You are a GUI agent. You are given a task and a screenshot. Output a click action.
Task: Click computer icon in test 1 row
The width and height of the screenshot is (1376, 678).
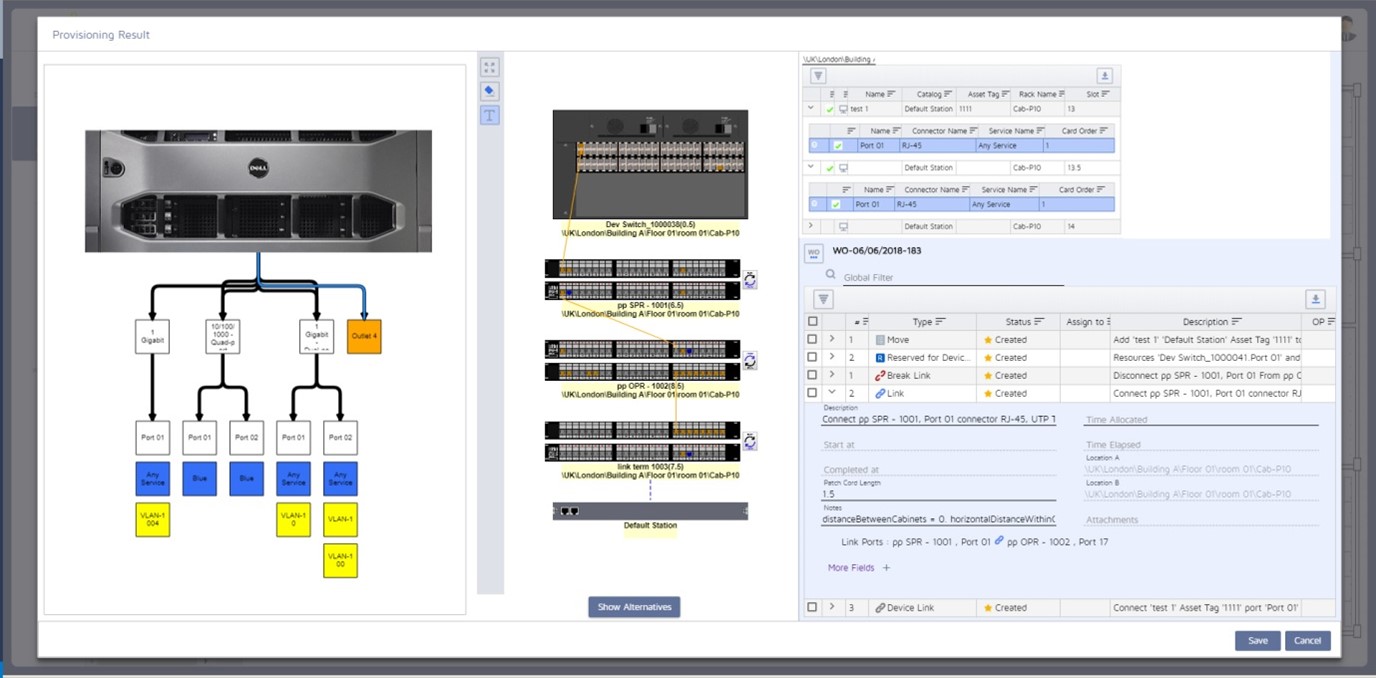pos(843,109)
